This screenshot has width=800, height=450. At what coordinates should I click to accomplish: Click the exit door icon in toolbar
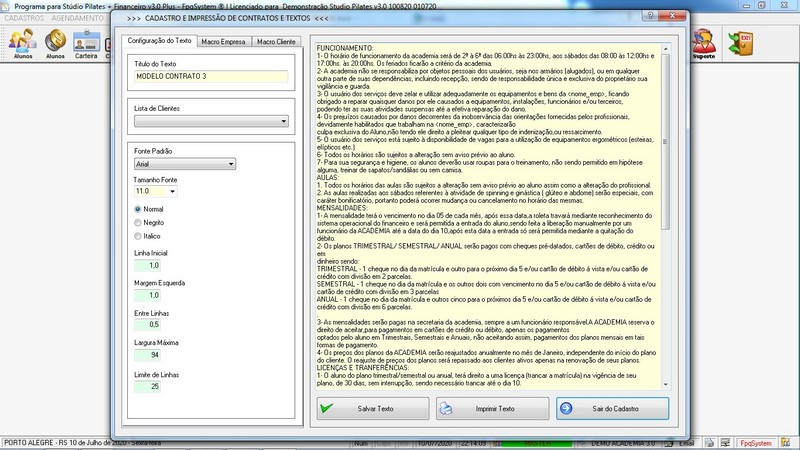click(x=741, y=43)
